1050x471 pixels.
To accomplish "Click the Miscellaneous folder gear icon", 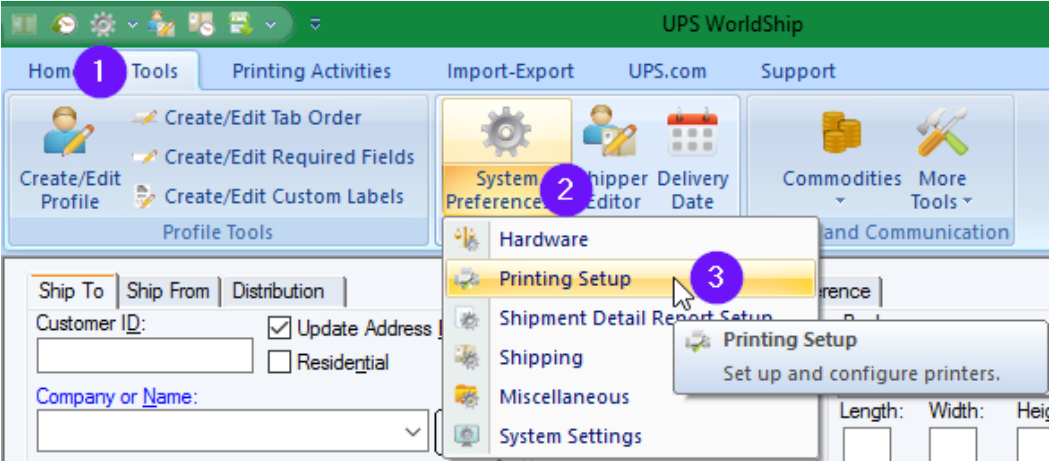I will 467,397.
